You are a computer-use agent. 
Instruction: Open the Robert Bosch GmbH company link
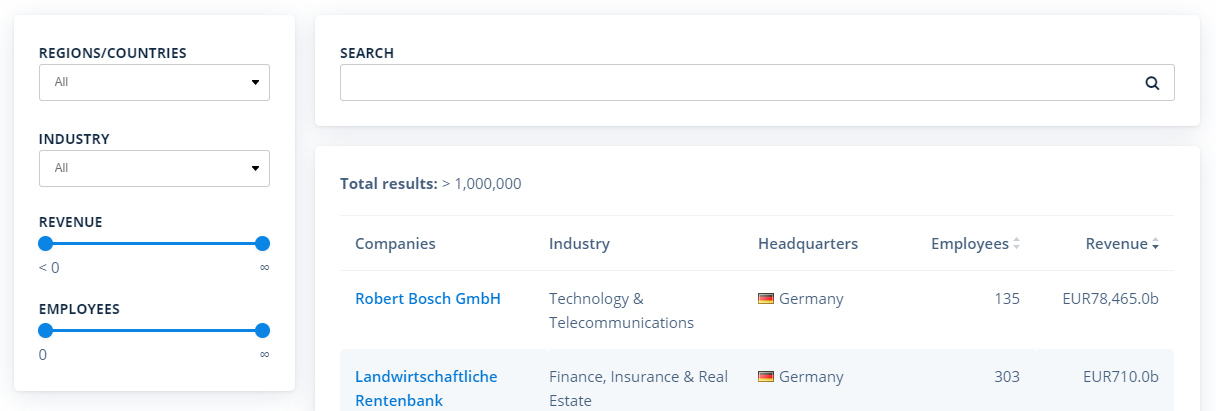coord(428,298)
